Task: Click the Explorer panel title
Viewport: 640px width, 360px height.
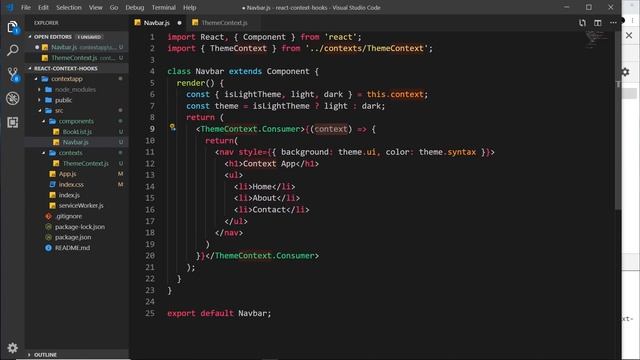Action: (x=46, y=23)
